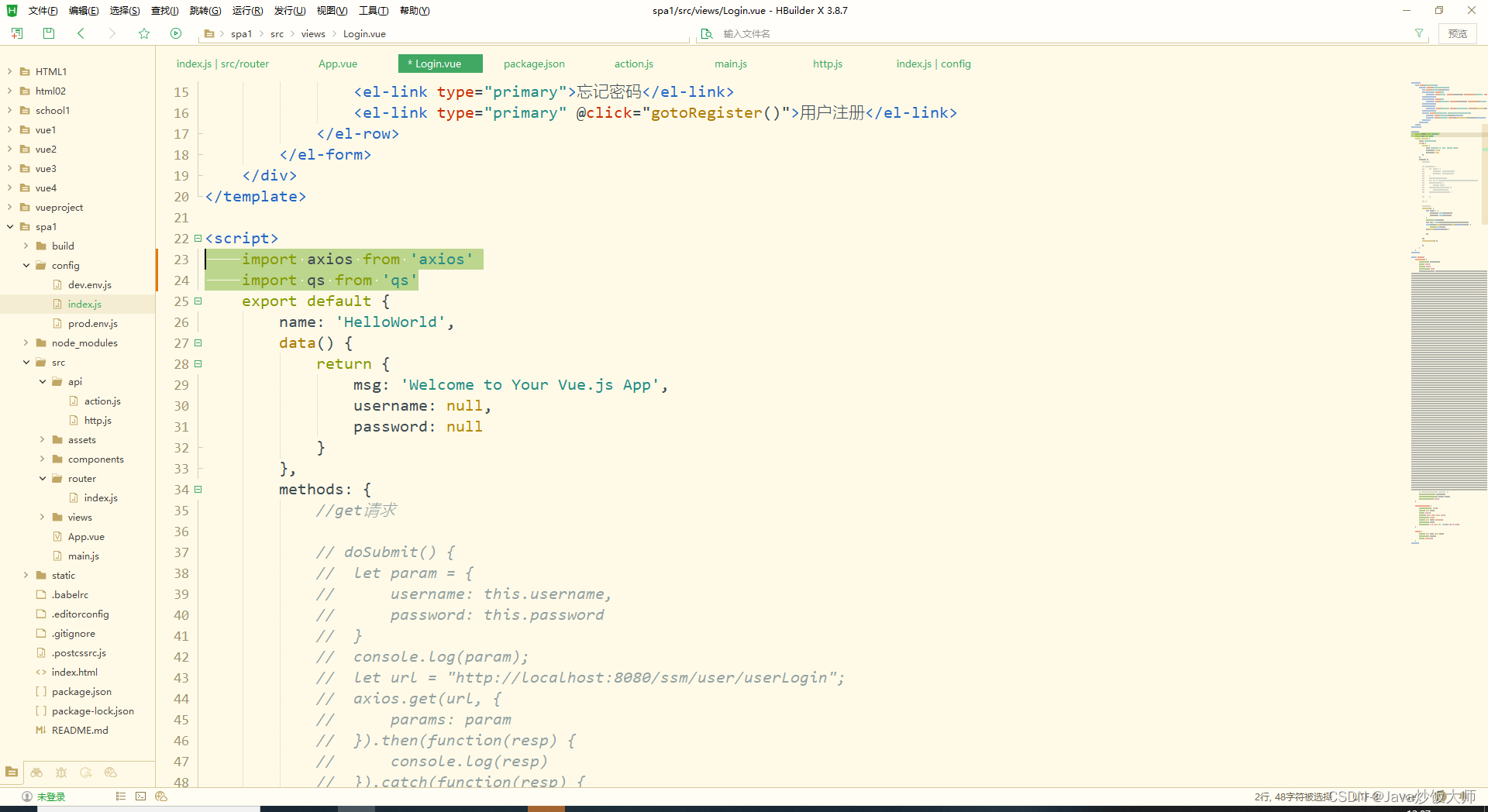Click the Save file icon
The image size is (1488, 812).
coord(48,33)
